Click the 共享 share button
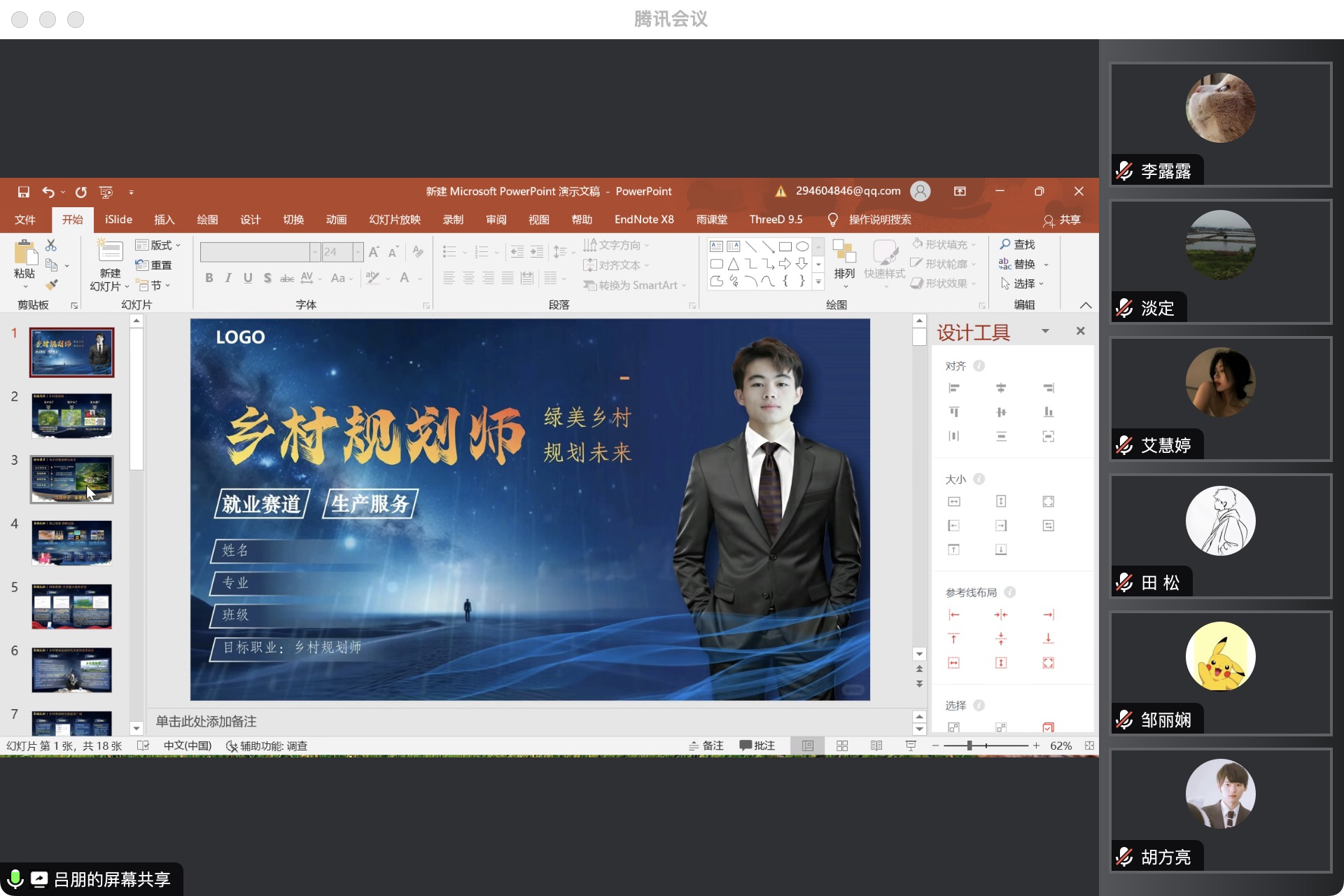This screenshot has width=1344, height=896. click(x=1062, y=220)
